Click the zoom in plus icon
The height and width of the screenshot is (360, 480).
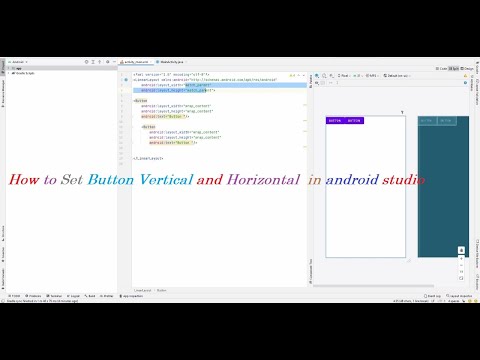coord(461,258)
